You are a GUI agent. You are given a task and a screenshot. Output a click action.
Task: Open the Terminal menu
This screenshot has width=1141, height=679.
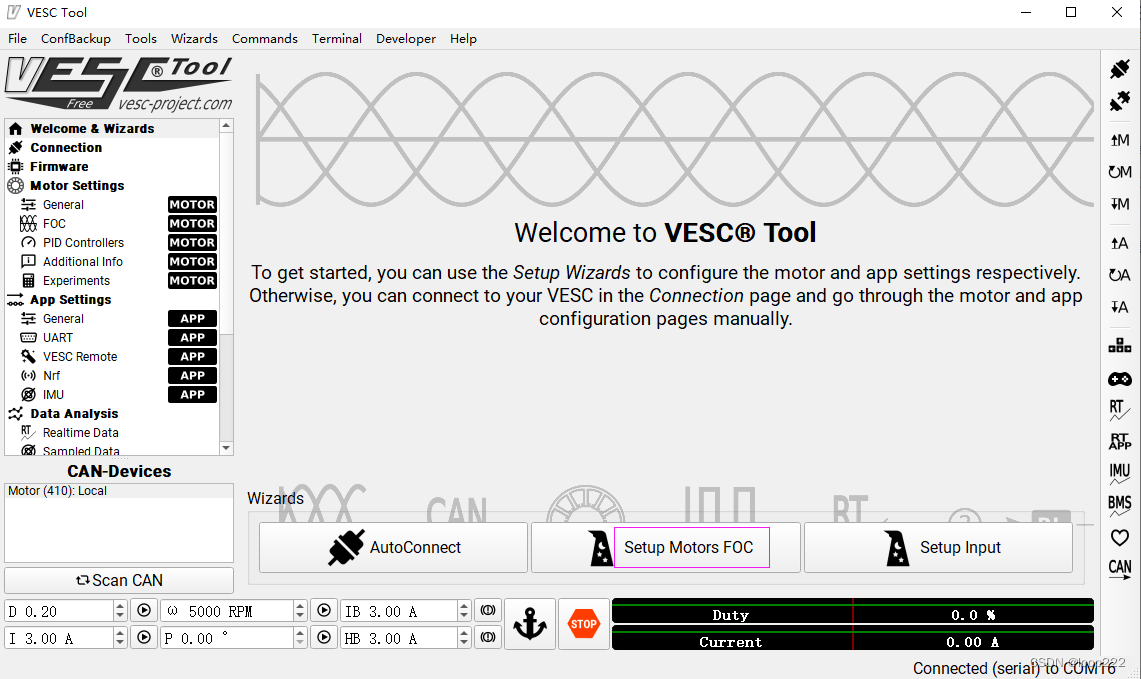(x=337, y=39)
